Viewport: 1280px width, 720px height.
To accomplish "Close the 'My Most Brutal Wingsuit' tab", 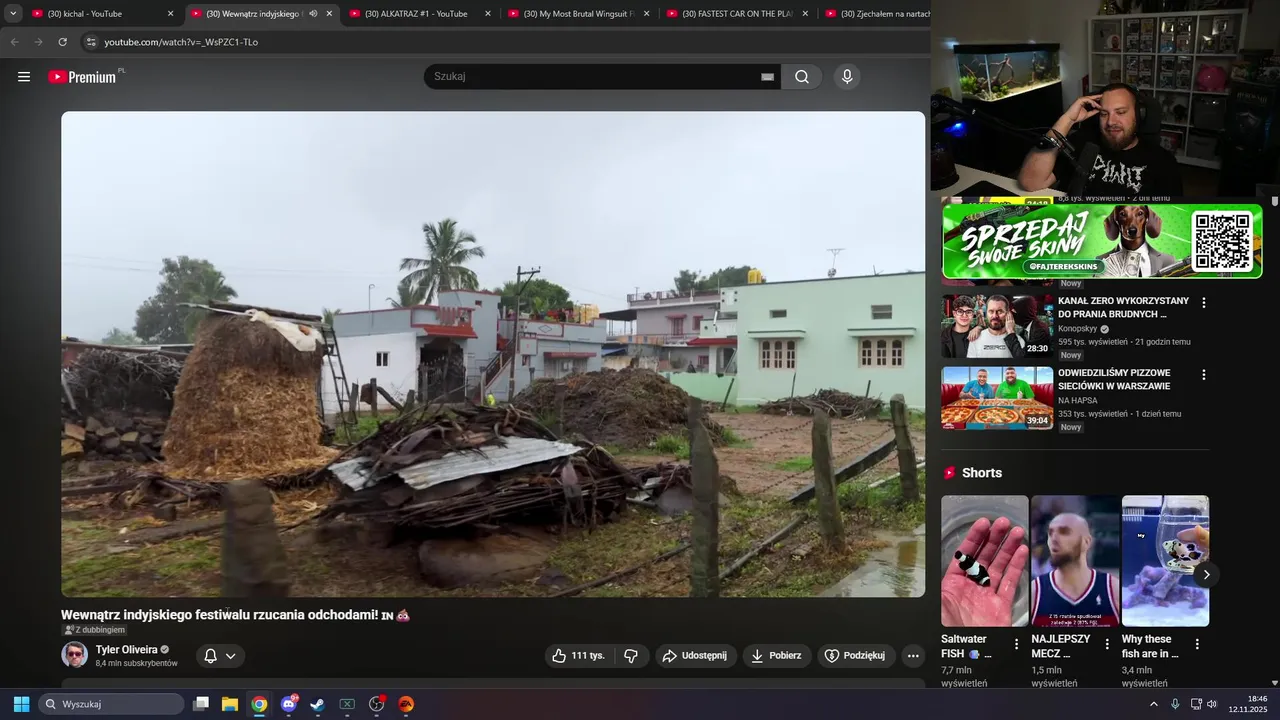I will pyautogui.click(x=646, y=14).
